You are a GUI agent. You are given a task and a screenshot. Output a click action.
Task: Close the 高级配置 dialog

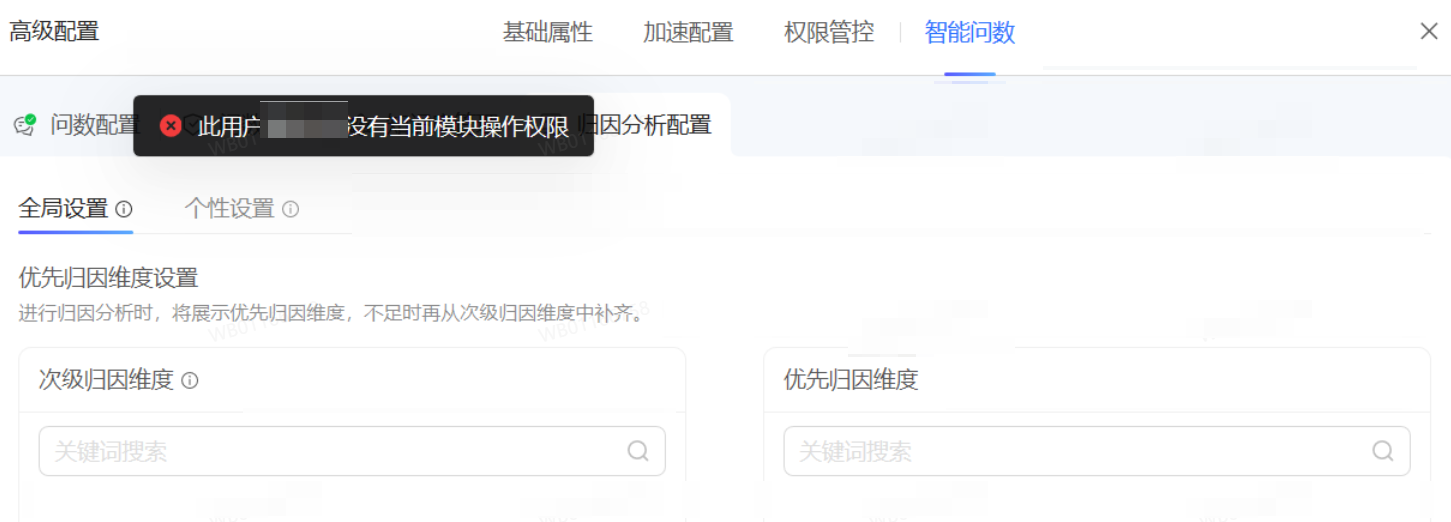tap(1429, 31)
